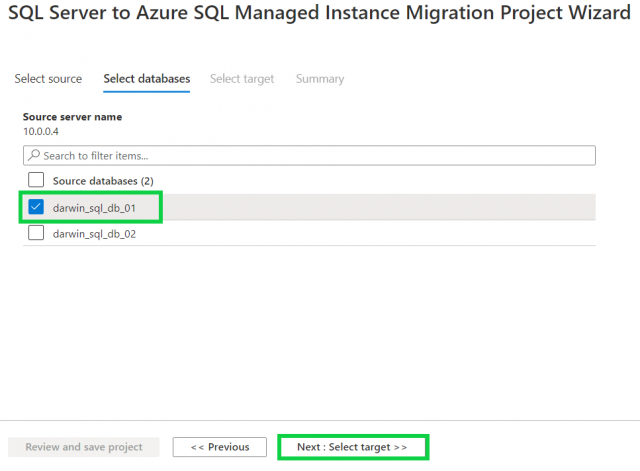
Task: Go to the Select source tab
Action: point(48,79)
